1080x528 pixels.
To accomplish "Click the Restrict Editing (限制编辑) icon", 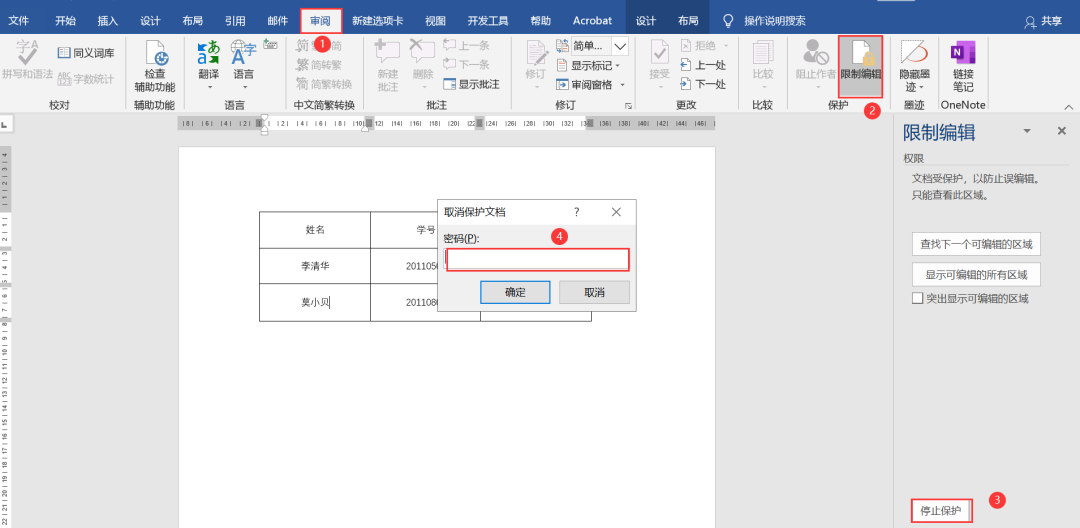I will pyautogui.click(x=860, y=60).
